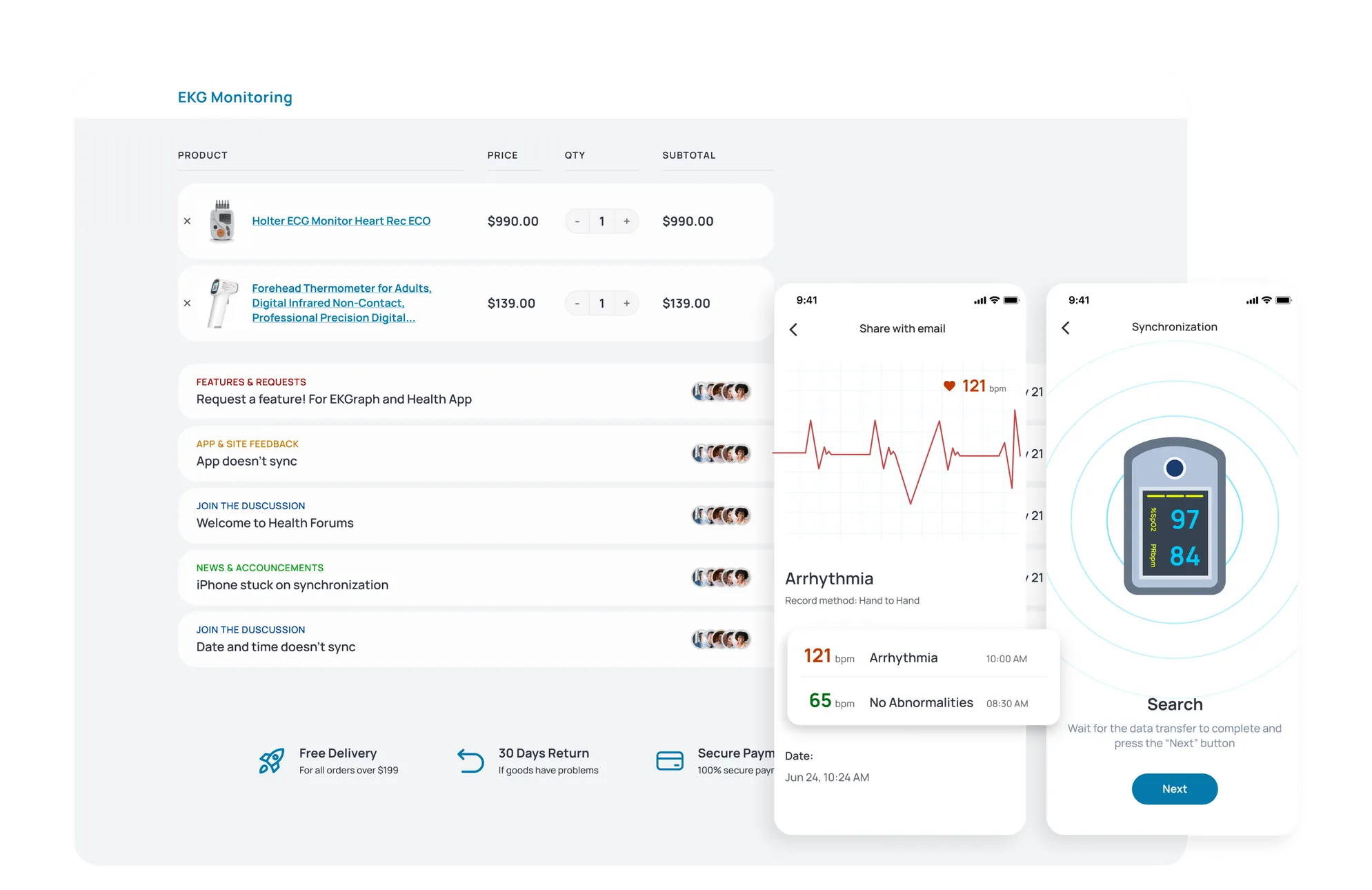1372x890 pixels.
Task: Decrease quantity of Holter ECG Monitor
Action: 577,221
